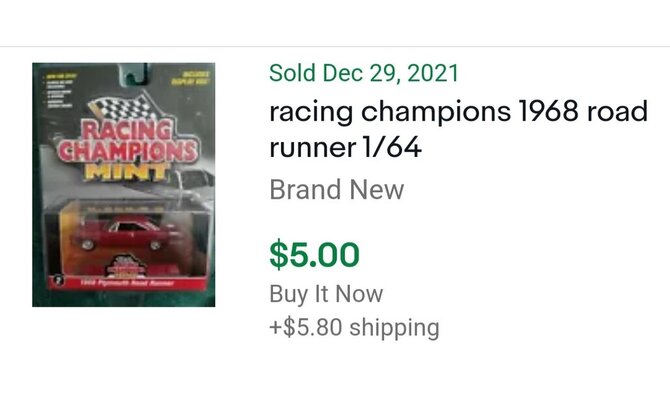Click the 'Buy It Now' label
670x400 pixels.
(x=325, y=295)
